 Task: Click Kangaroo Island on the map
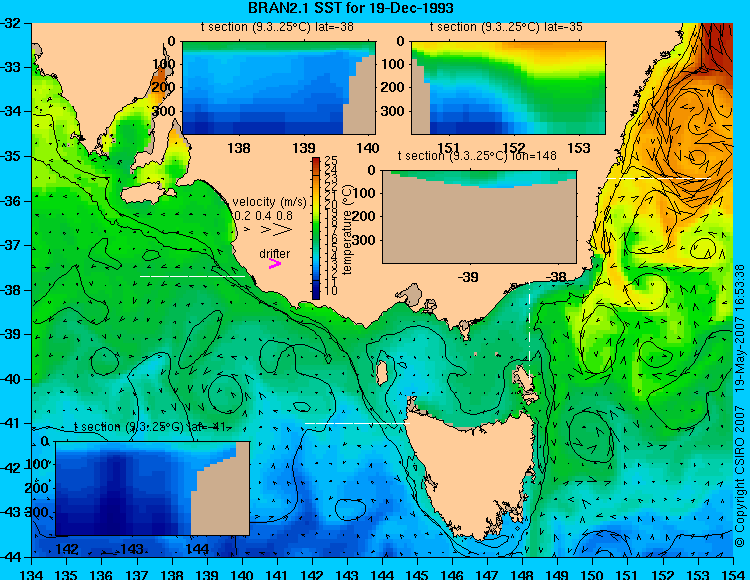pos(146,195)
